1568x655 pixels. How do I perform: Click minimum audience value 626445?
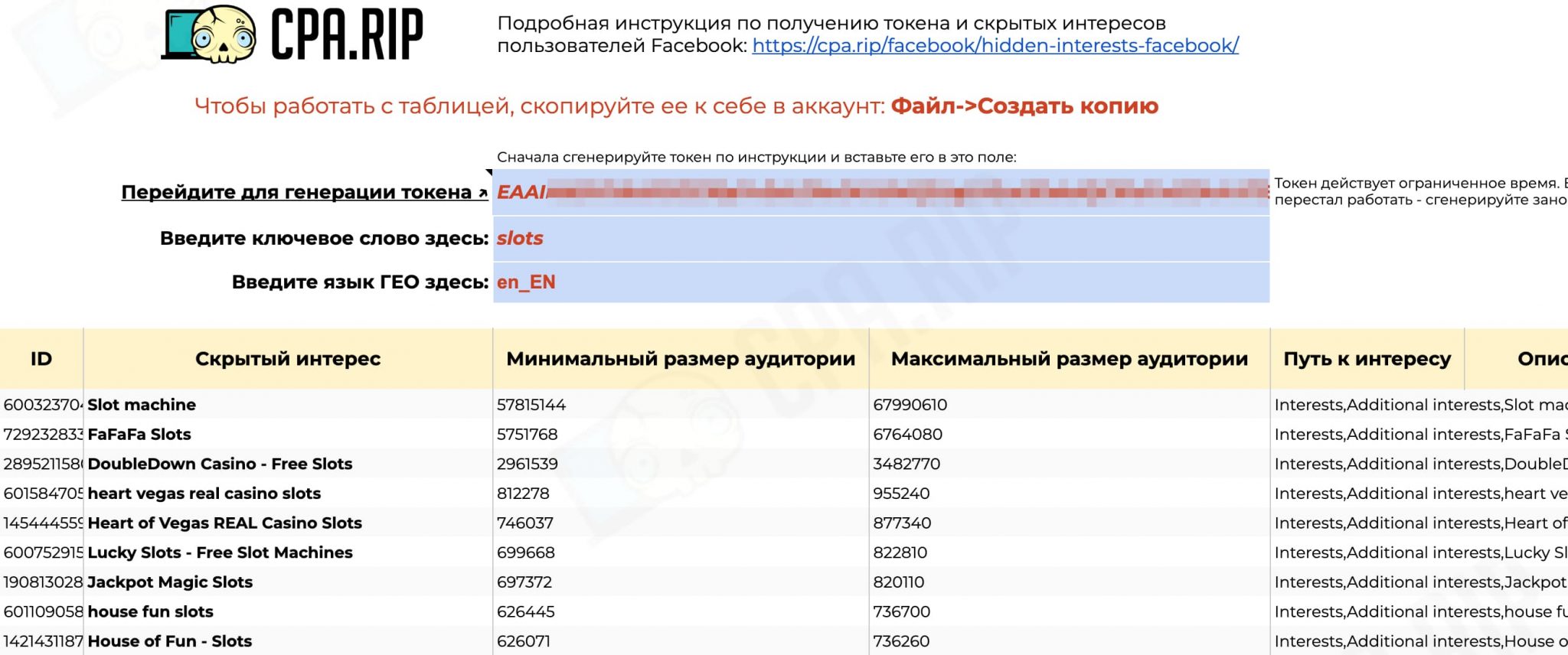526,612
